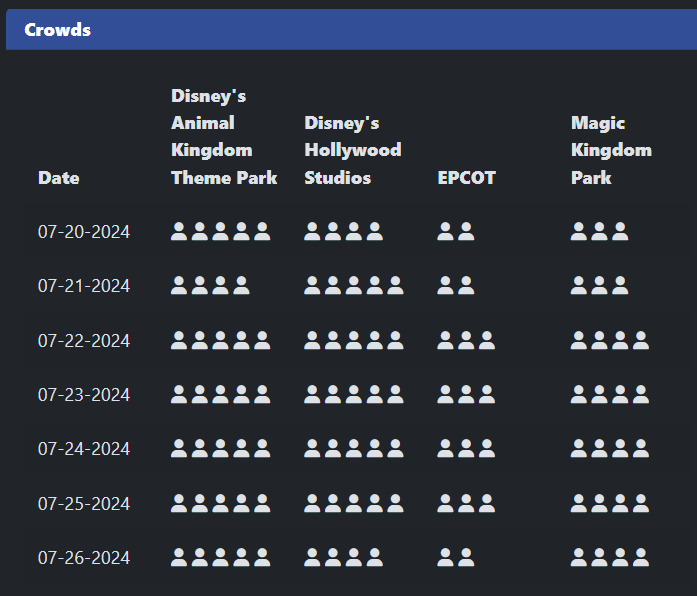The image size is (697, 596).
Task: Click Animal Kingdom crowd icons for 07-21-2024
Action: [x=210, y=286]
